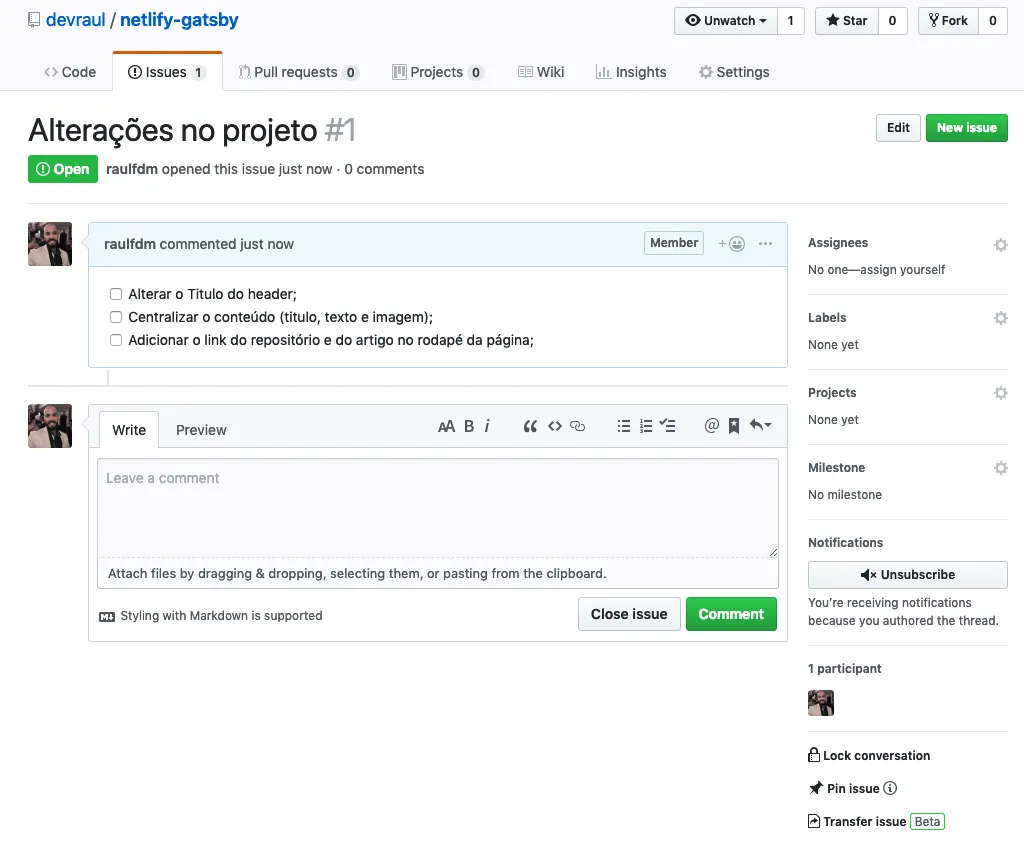1024x859 pixels.
Task: Add a numbered list
Action: [x=646, y=427]
